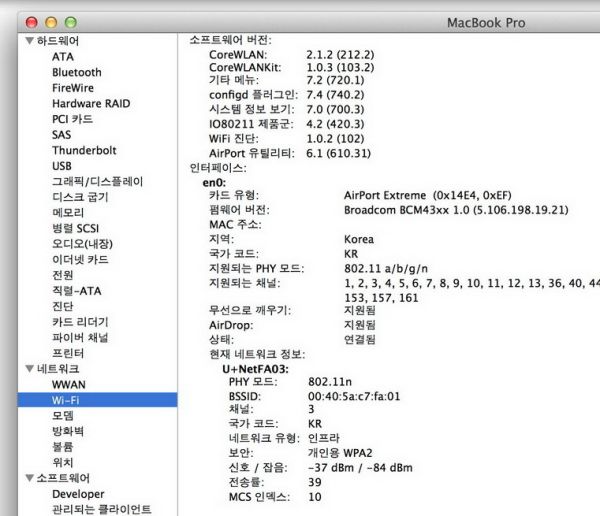The image size is (600, 516).
Task: Choose 진단 in the hardware list
Action: pos(63,307)
